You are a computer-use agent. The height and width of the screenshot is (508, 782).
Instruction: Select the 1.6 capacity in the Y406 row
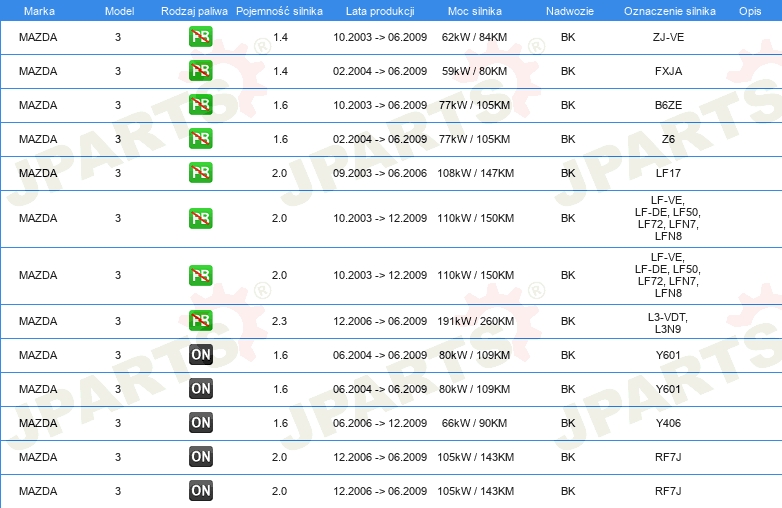[x=280, y=423]
